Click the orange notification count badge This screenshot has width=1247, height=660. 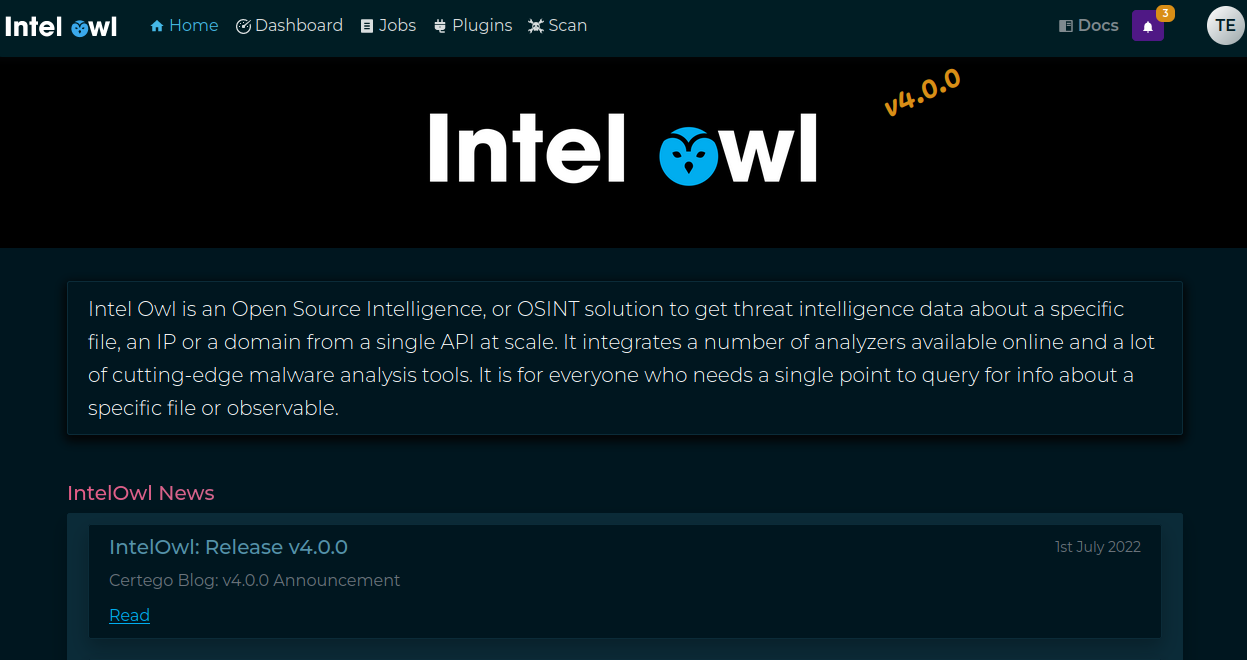click(x=1165, y=13)
